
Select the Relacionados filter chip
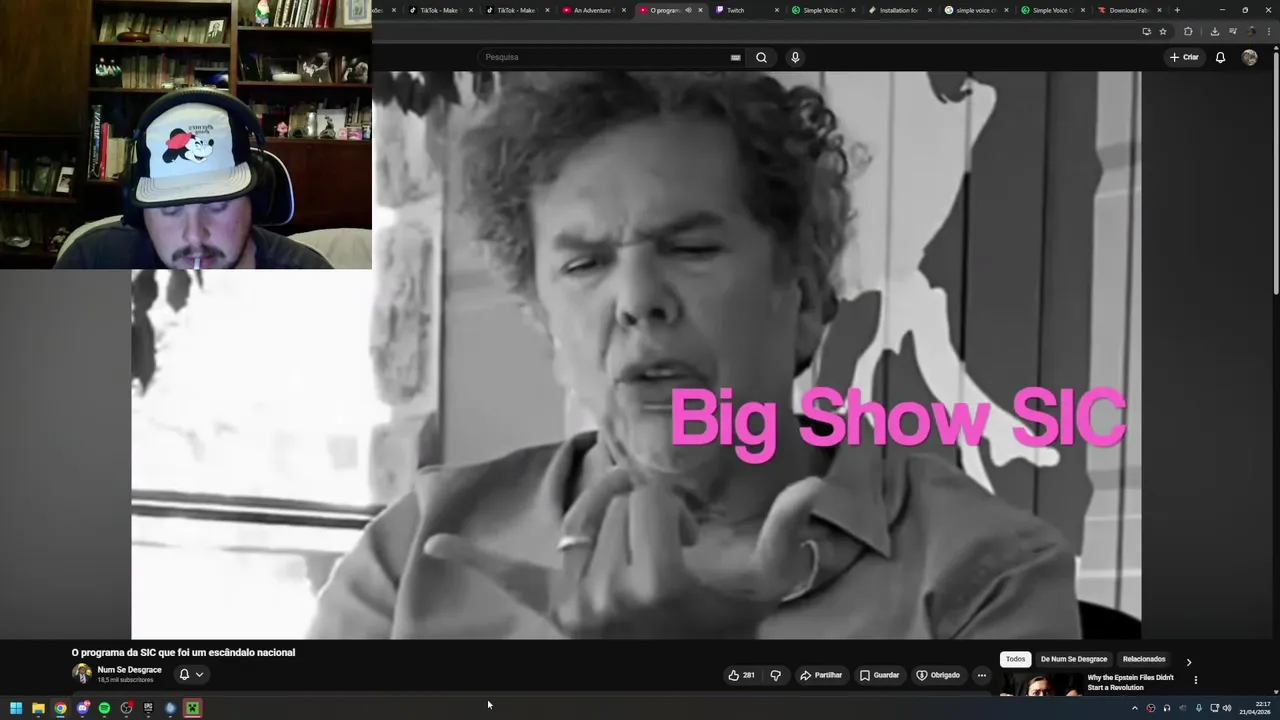point(1144,659)
